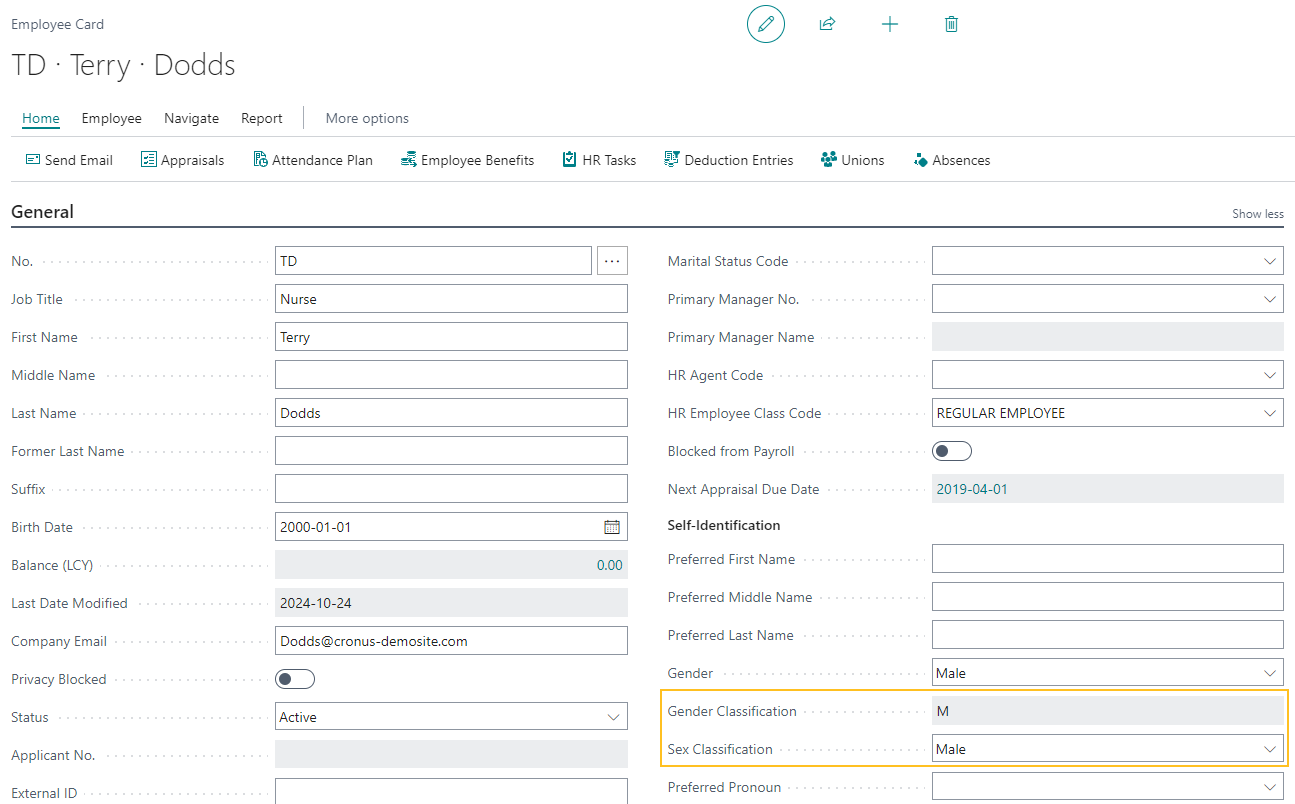
Task: Delete the employee record via trash icon
Action: pyautogui.click(x=951, y=24)
